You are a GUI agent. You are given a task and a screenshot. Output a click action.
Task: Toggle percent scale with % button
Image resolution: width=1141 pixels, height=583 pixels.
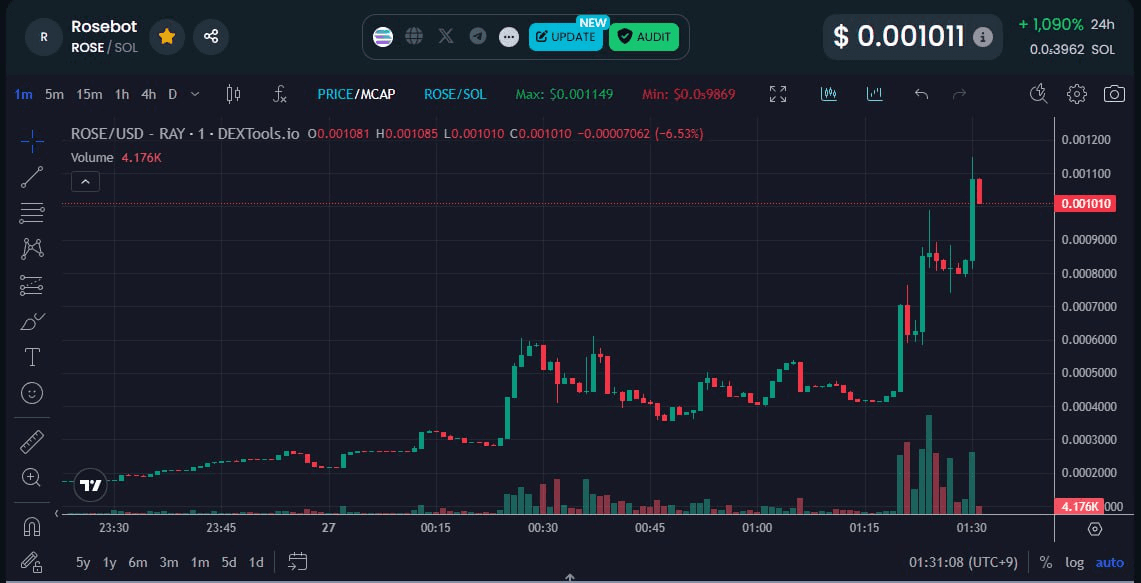1046,562
